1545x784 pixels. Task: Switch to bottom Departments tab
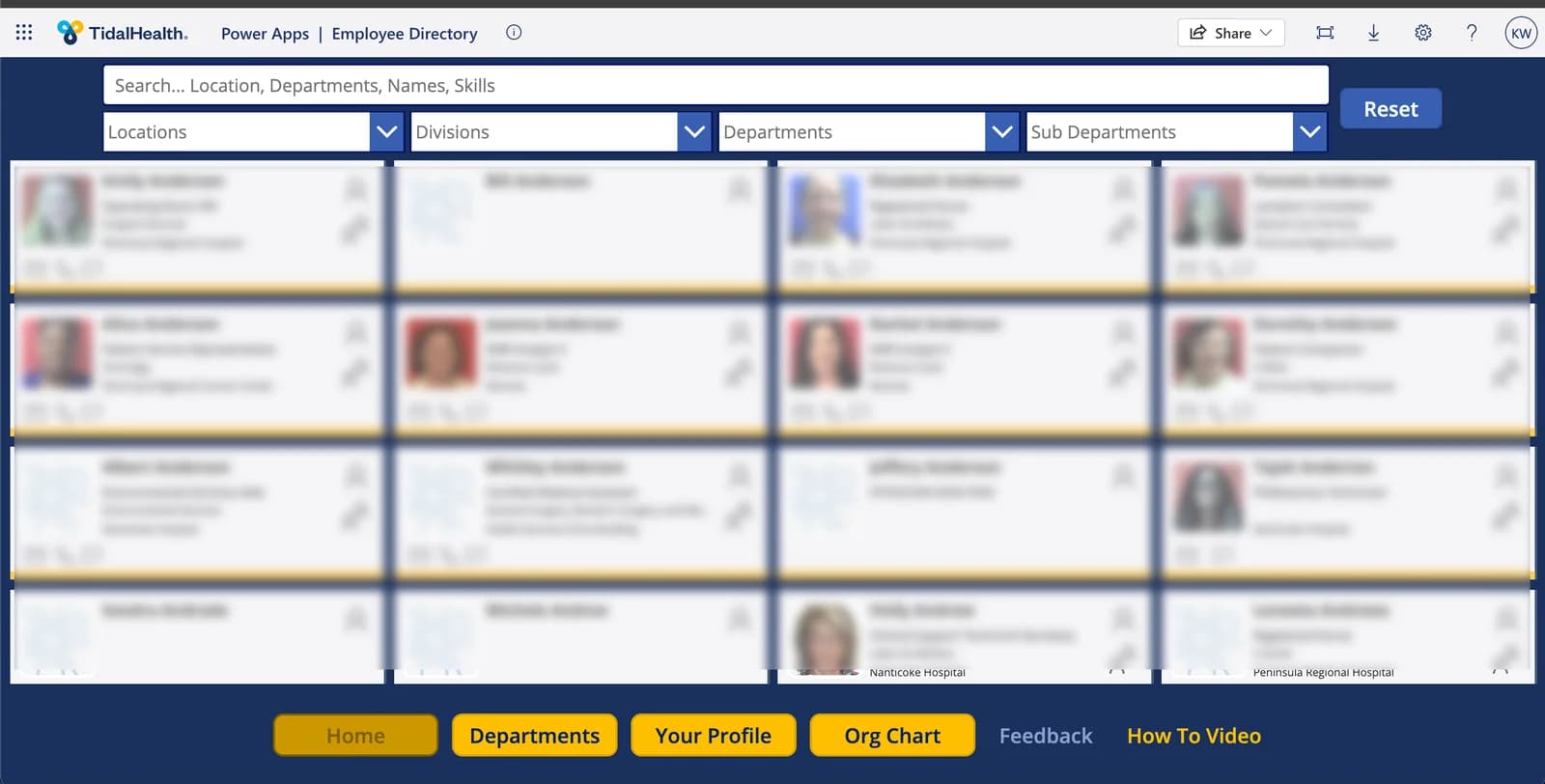point(534,736)
